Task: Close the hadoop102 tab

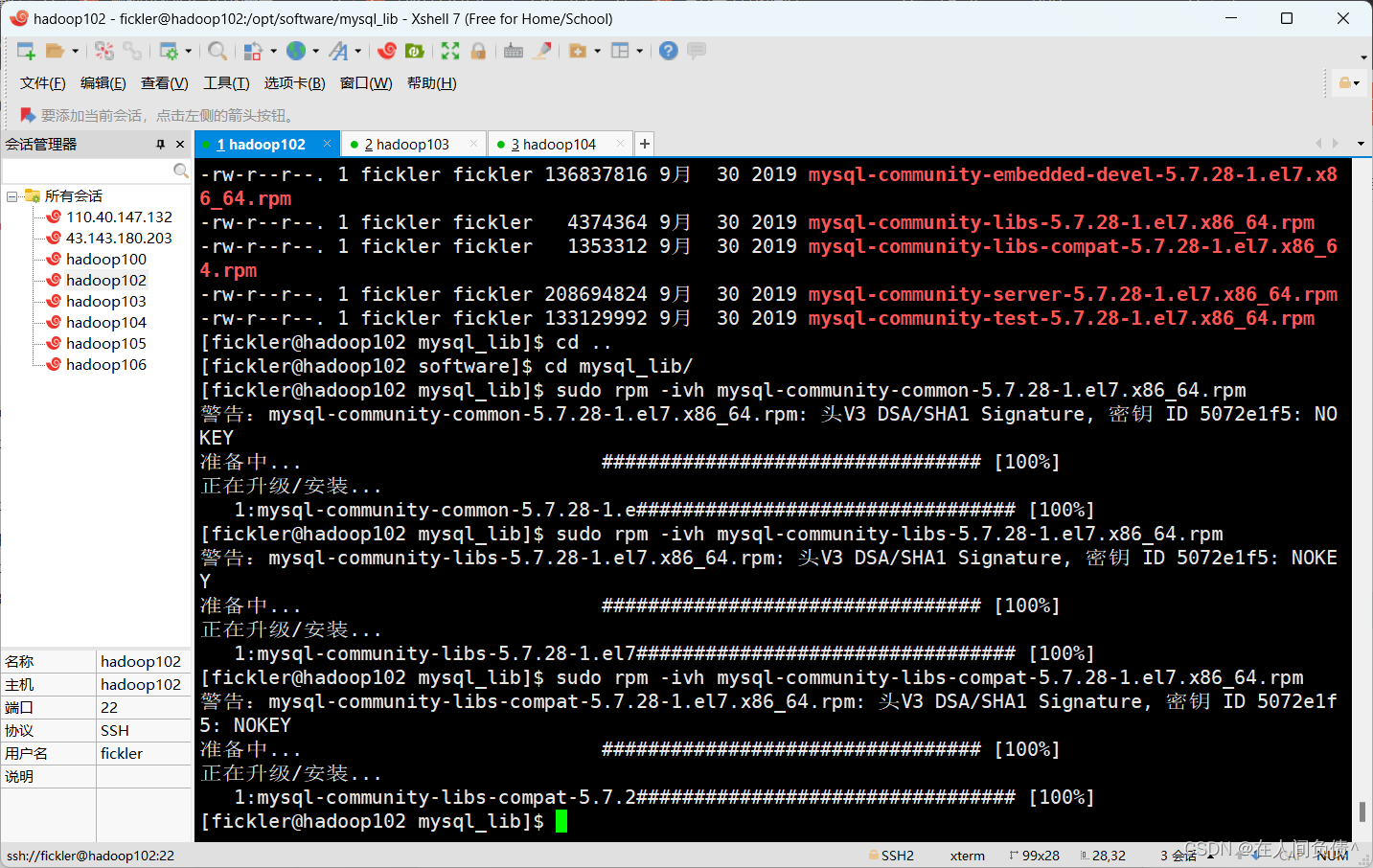Action: [327, 144]
